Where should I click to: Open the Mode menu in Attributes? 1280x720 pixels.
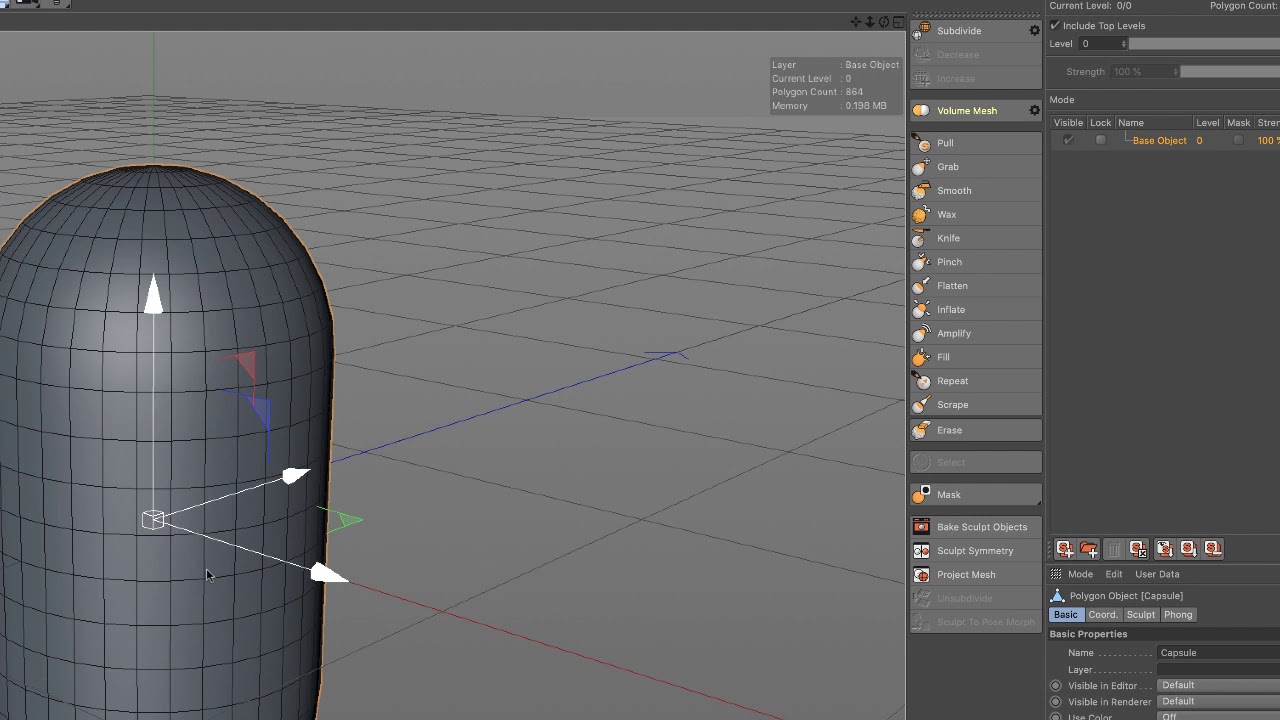[1080, 574]
